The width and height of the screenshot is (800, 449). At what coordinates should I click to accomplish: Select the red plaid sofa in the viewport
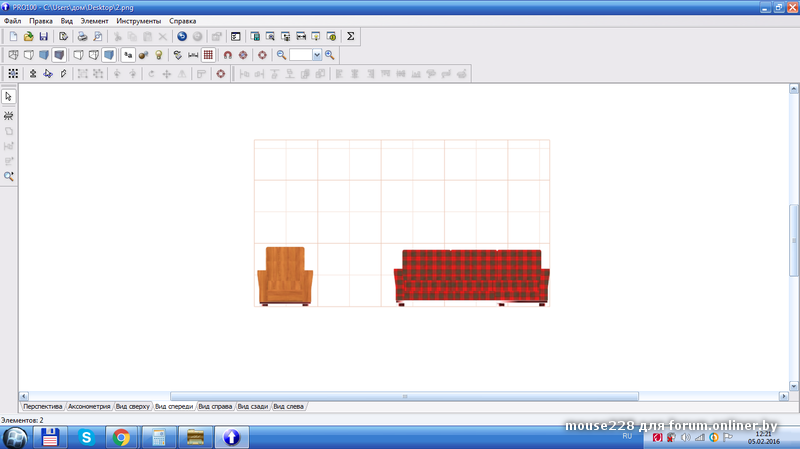tap(471, 278)
